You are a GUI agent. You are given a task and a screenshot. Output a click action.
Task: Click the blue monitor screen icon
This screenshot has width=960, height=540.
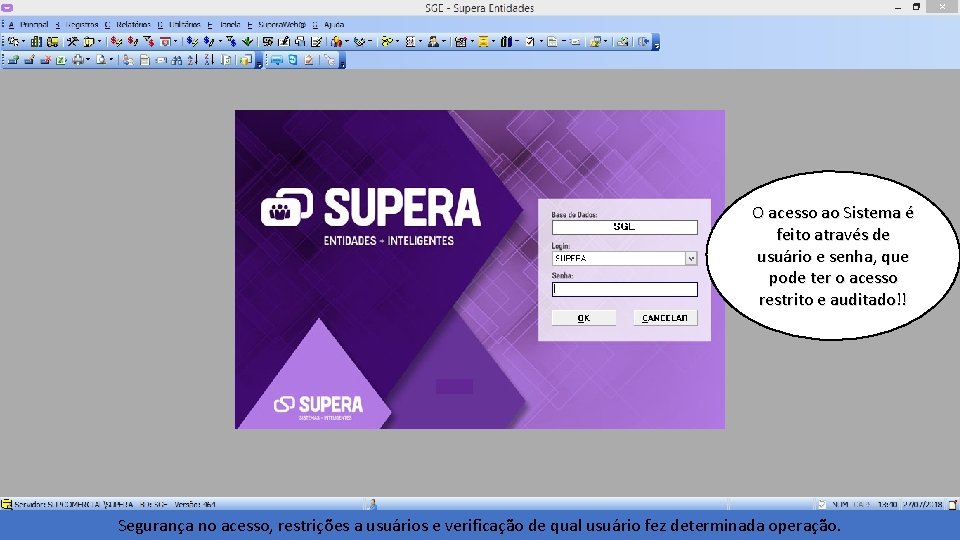276,60
